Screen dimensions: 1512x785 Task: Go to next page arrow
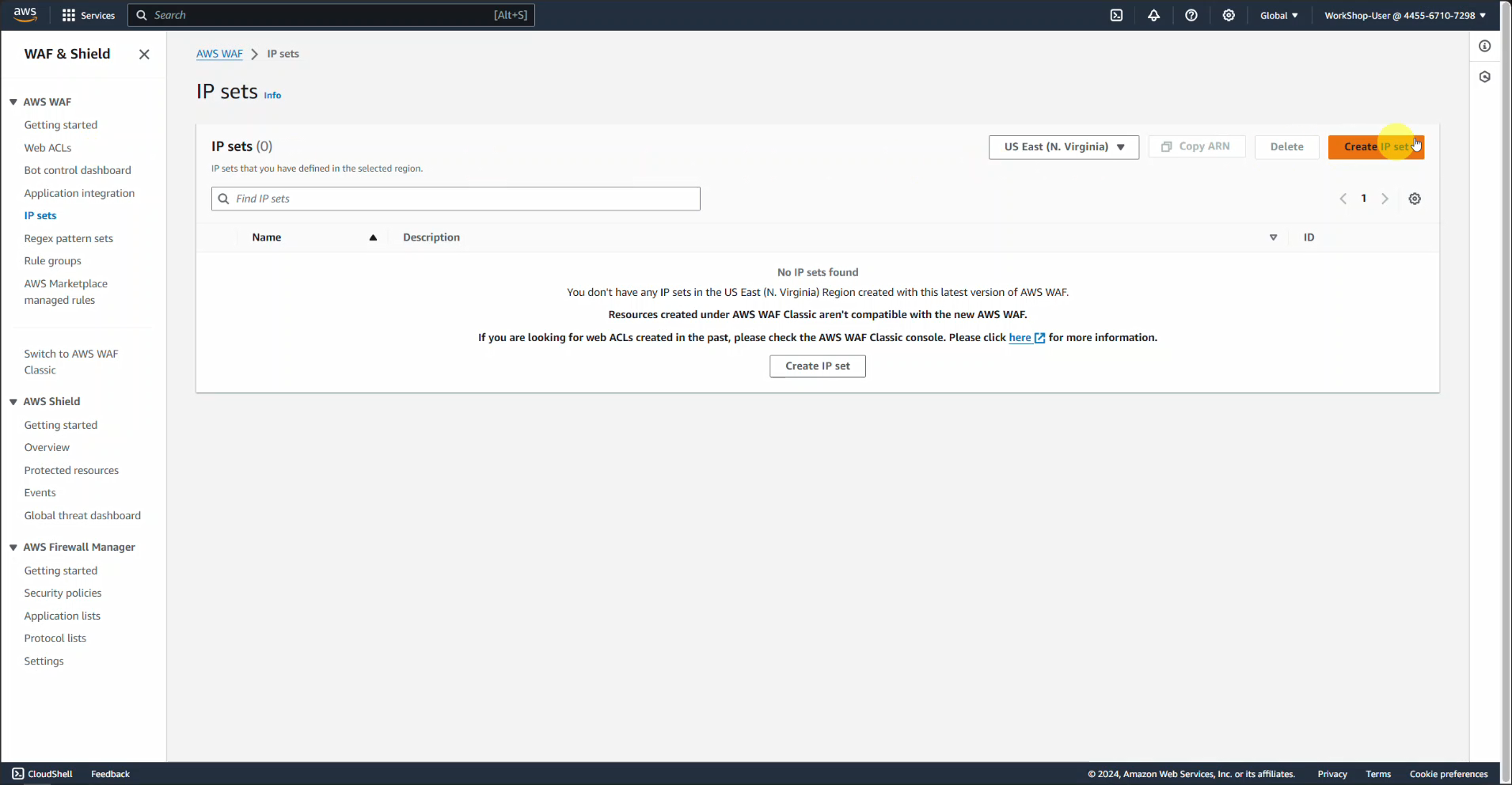tap(1385, 199)
